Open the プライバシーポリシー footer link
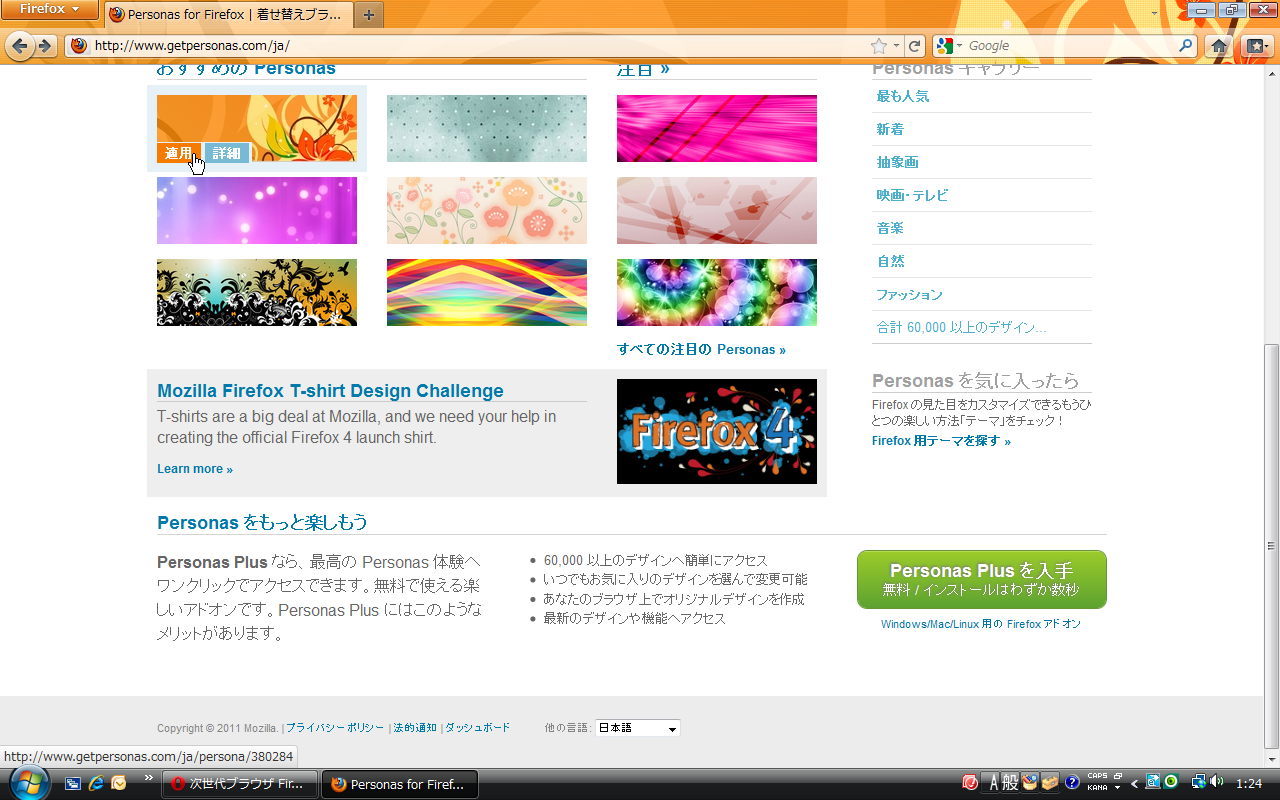Viewport: 1280px width, 800px height. pos(335,728)
